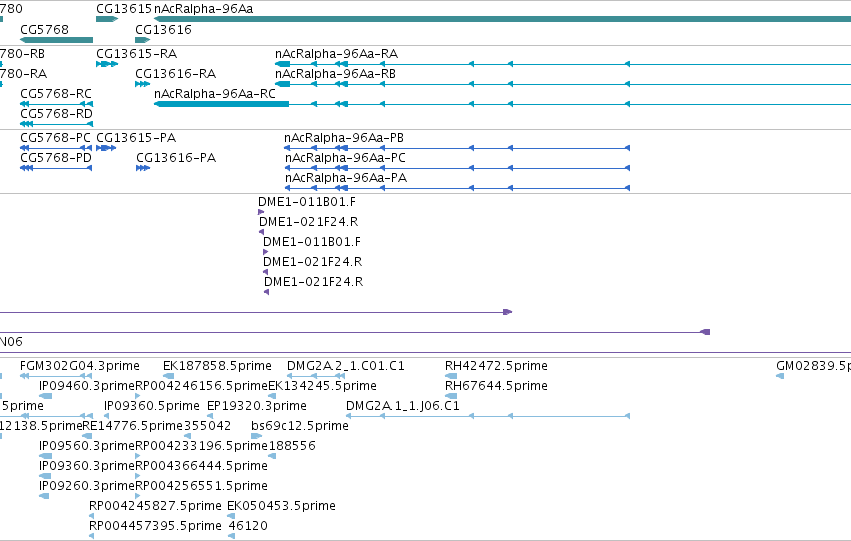This screenshot has height=541, width=851.
Task: Open EST IP09360.3prime
Action: click(x=87, y=466)
